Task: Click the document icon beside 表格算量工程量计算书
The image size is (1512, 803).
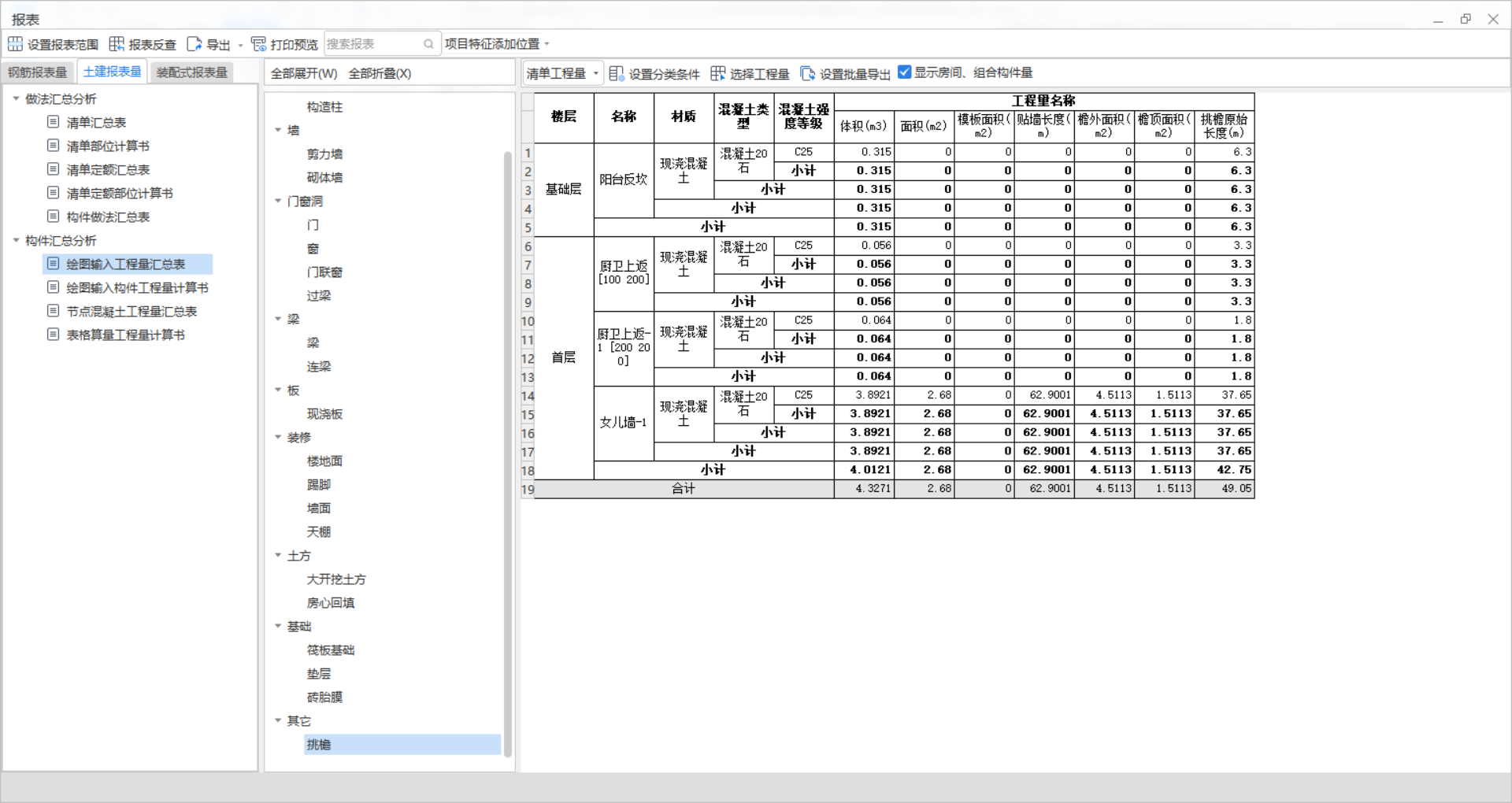Action: click(x=53, y=335)
